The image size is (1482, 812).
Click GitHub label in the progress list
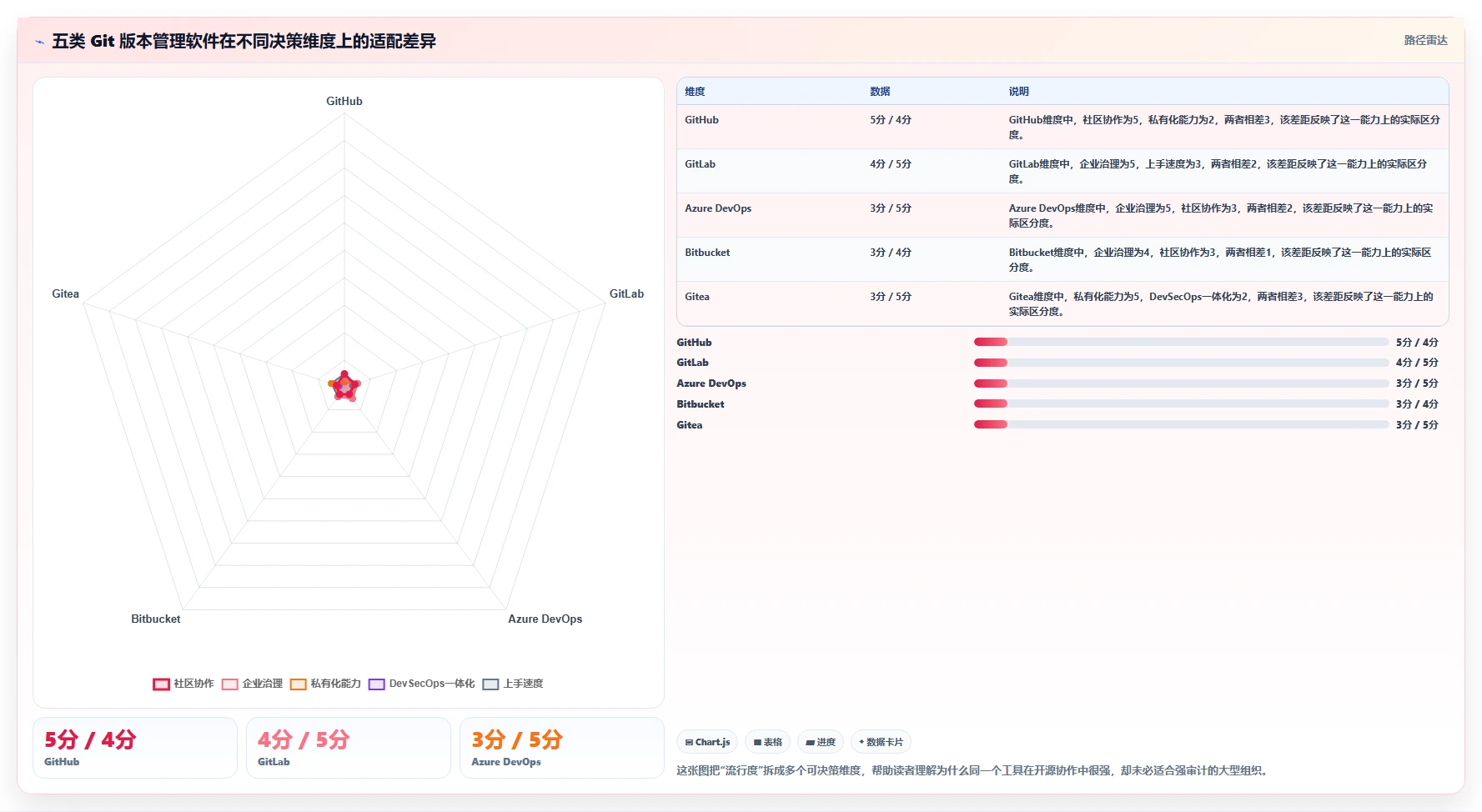694,343
